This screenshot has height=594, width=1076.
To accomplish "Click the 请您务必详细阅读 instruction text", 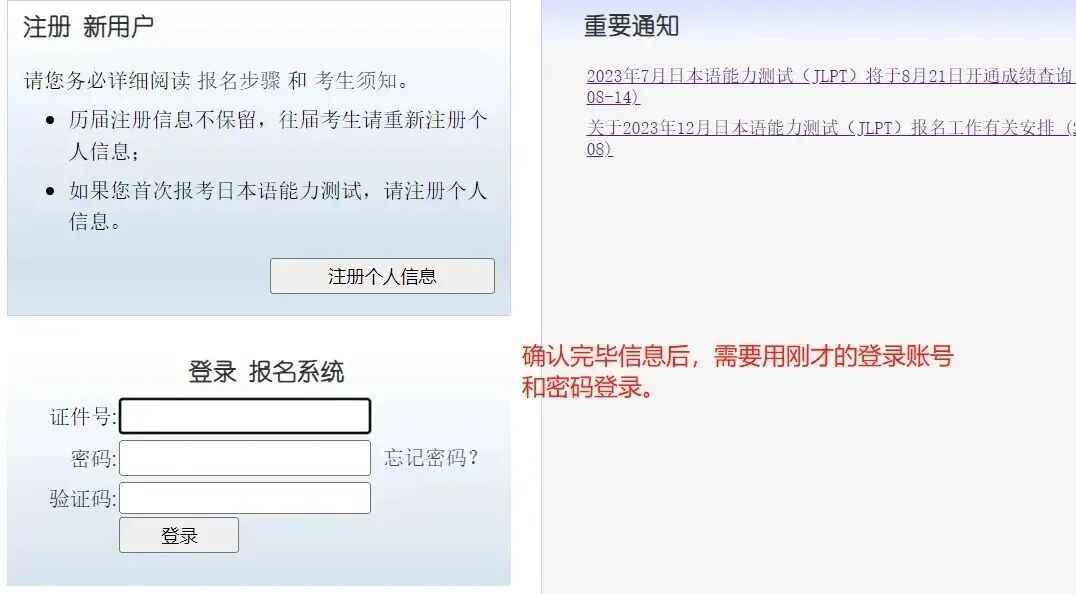I will (x=108, y=80).
